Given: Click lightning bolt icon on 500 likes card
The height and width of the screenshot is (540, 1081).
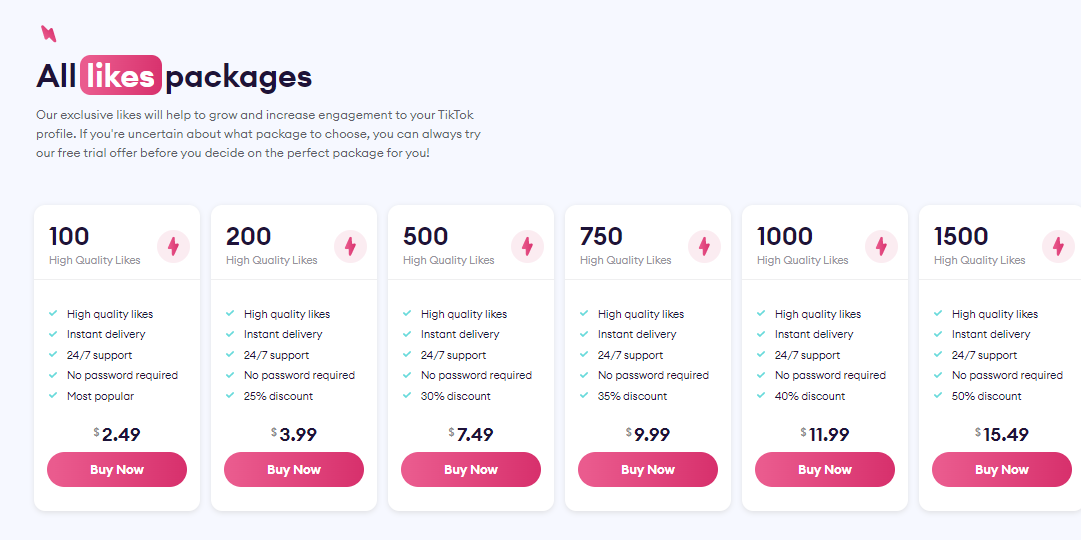Looking at the screenshot, I should click(x=527, y=246).
